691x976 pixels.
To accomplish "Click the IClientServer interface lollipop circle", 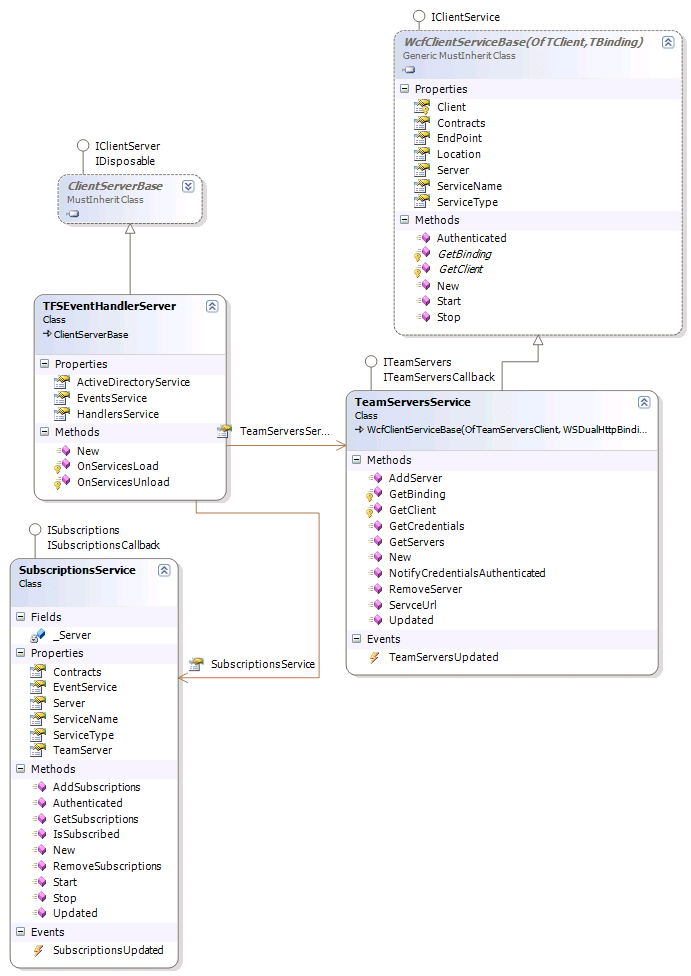I will pyautogui.click(x=83, y=146).
